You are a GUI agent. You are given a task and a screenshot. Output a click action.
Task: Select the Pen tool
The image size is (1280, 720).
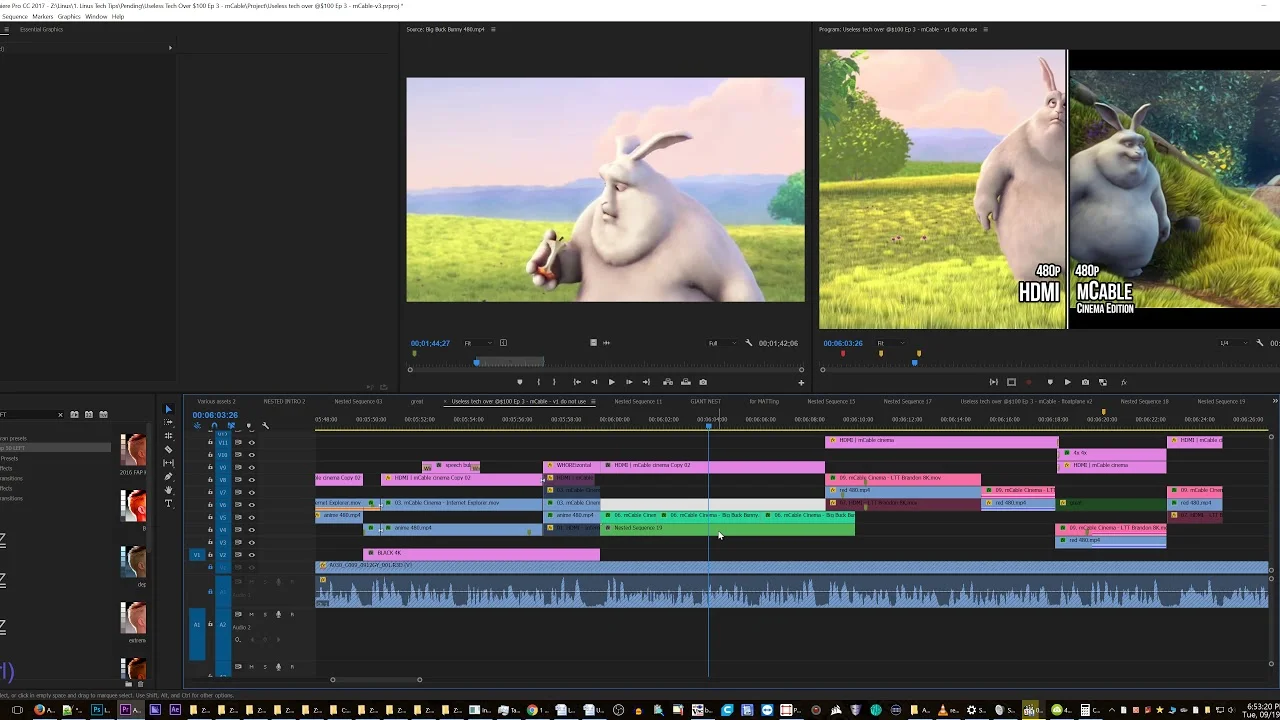[168, 477]
